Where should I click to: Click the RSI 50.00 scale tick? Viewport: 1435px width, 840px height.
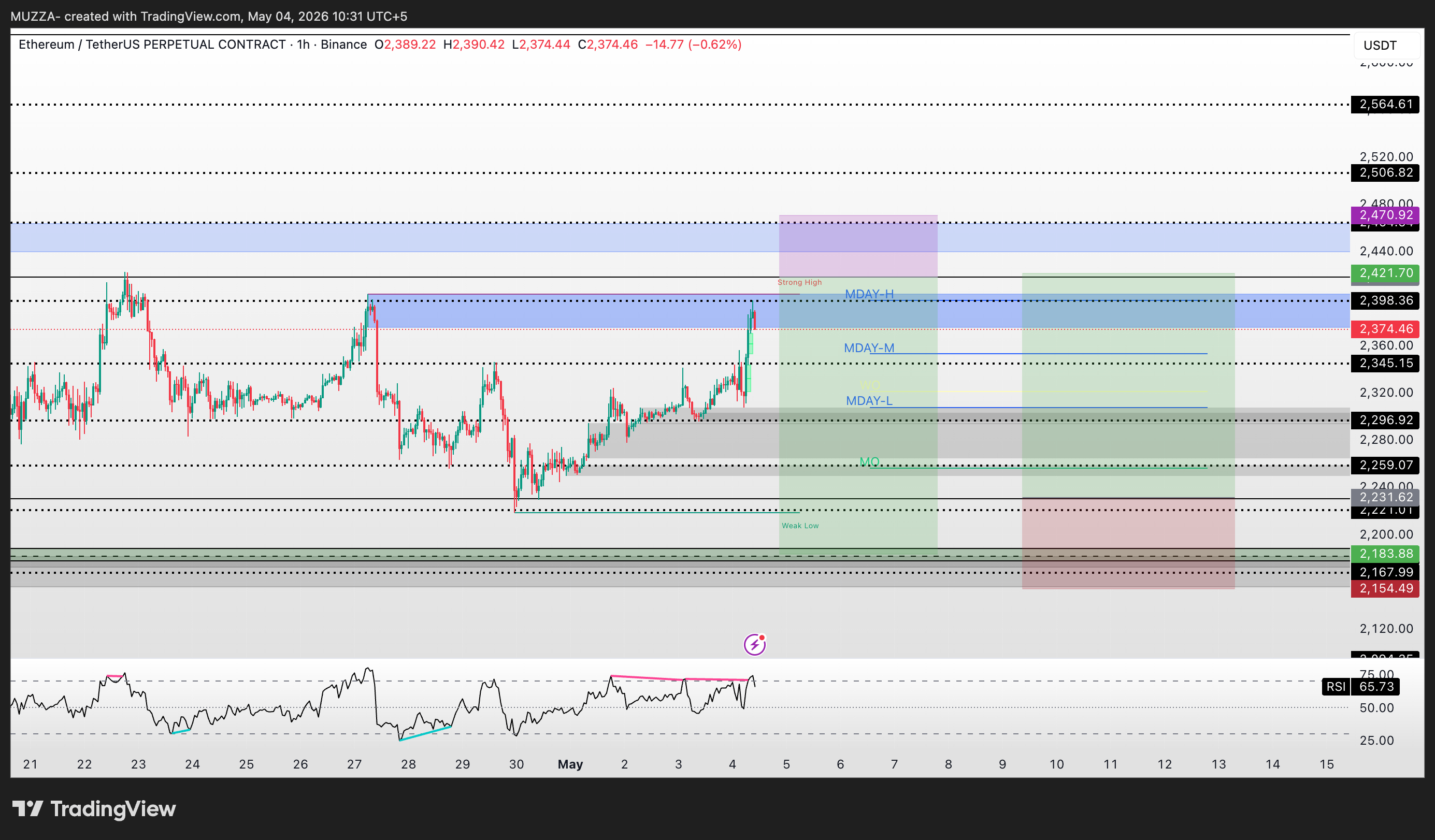click(1377, 708)
